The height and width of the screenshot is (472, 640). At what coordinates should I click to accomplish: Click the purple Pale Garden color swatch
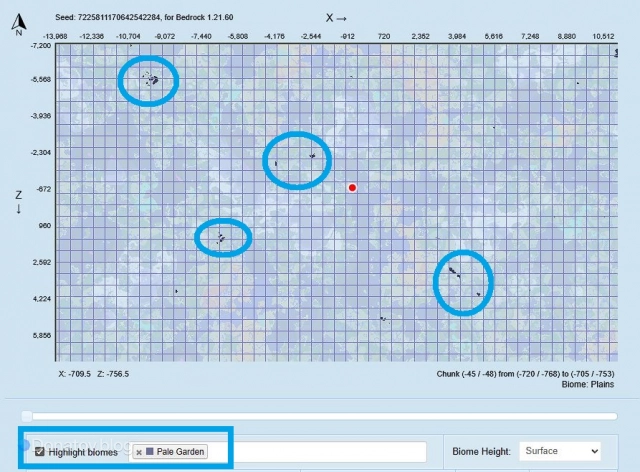(150, 452)
